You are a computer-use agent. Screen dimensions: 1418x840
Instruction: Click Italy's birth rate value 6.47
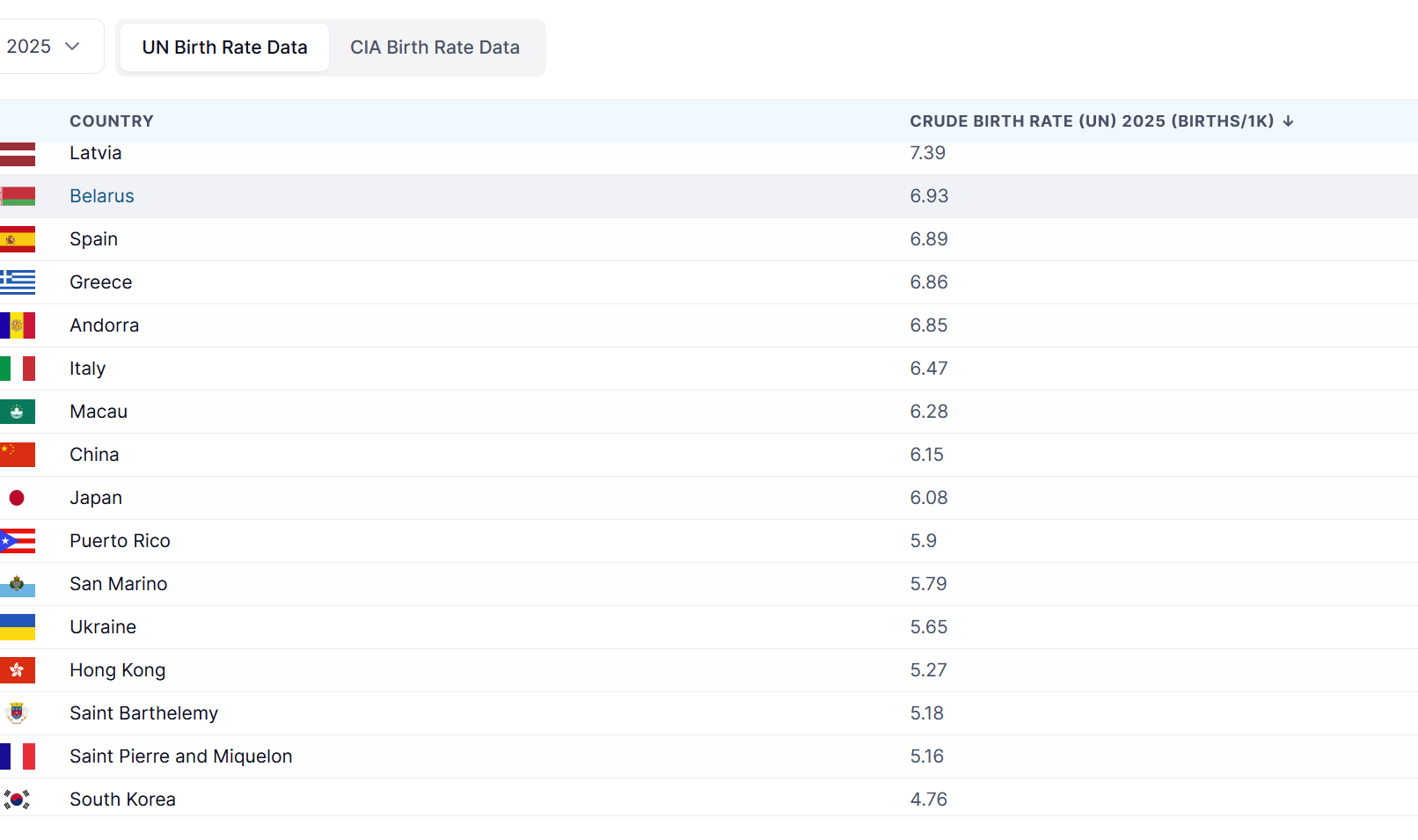tap(929, 369)
